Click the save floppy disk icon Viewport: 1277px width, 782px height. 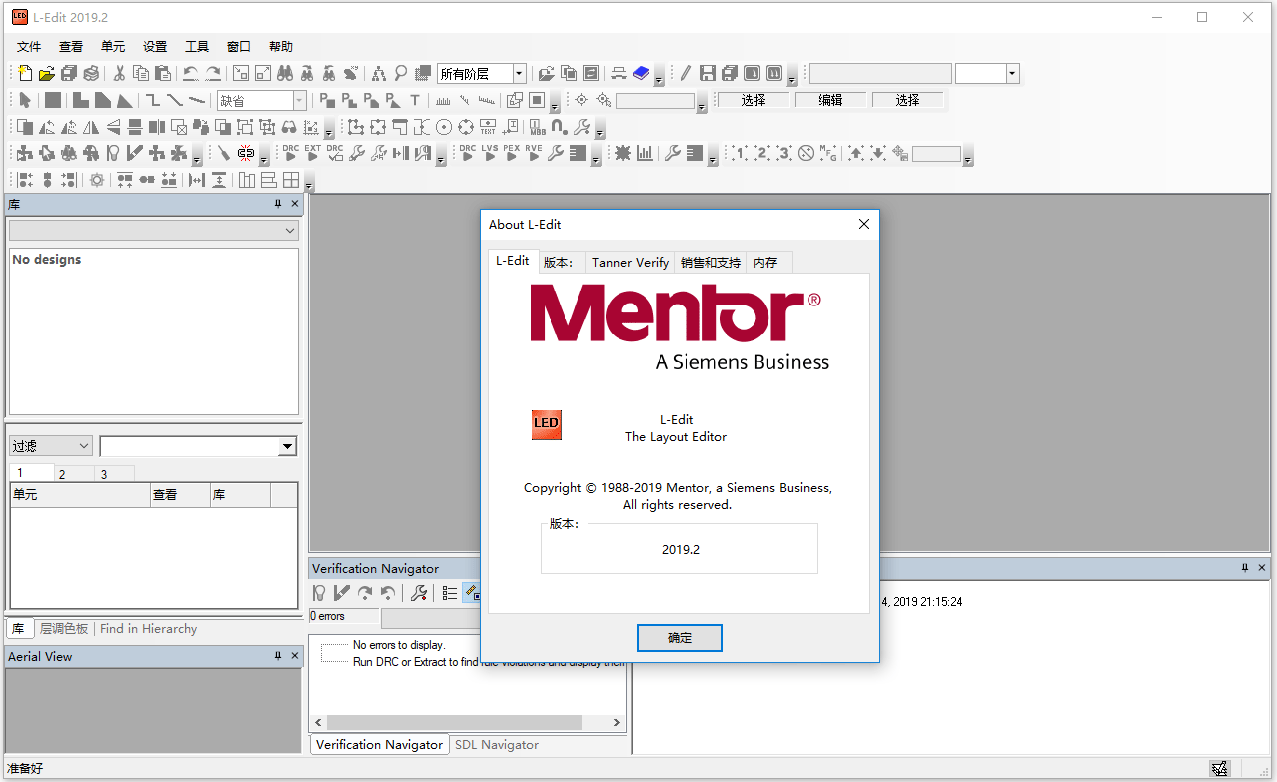(x=707, y=73)
